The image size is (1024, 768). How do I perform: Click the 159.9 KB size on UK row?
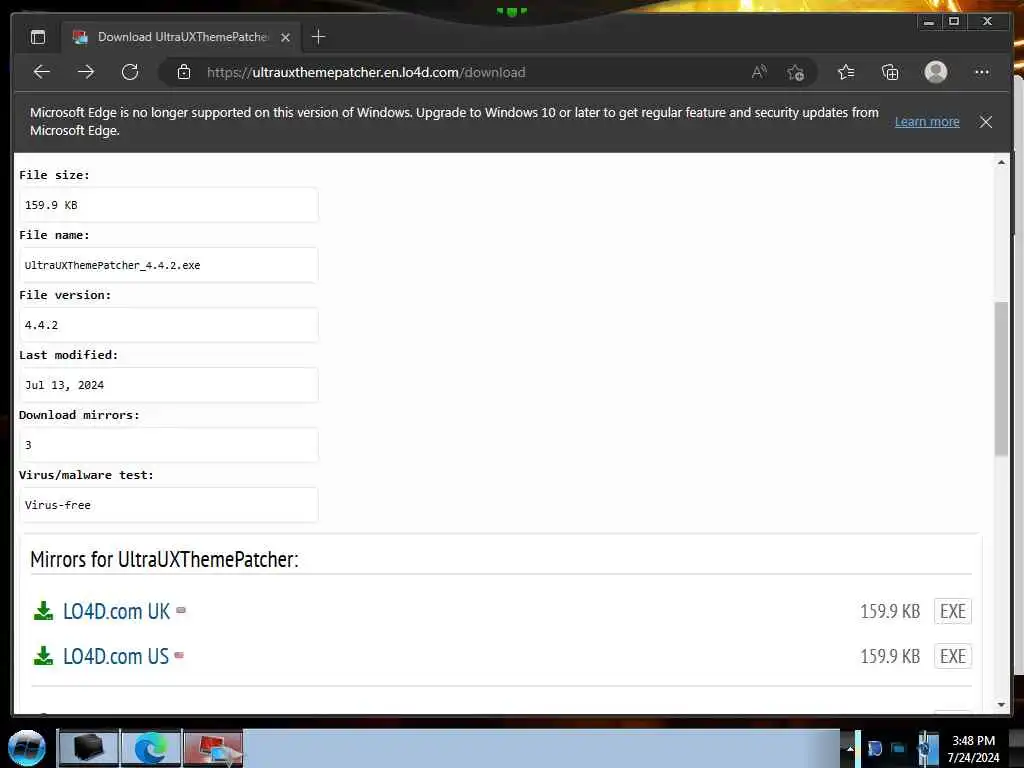890,611
